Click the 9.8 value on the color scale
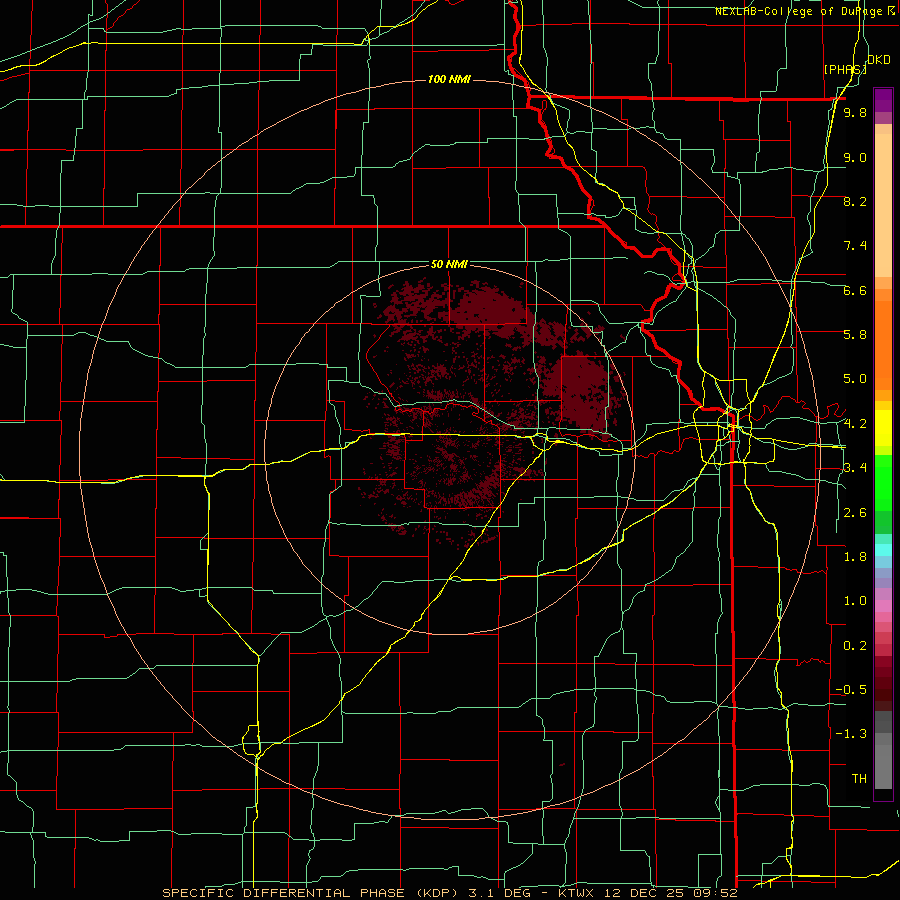 855,112
